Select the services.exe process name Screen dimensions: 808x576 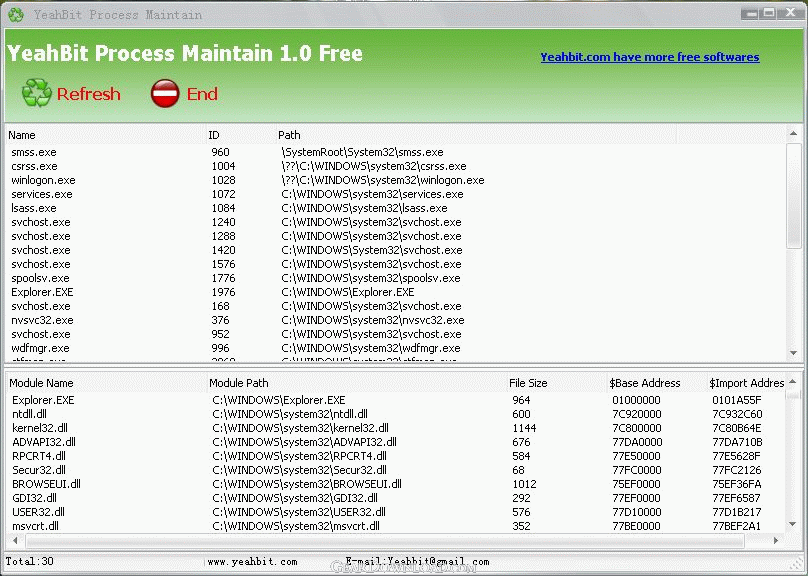[x=42, y=194]
